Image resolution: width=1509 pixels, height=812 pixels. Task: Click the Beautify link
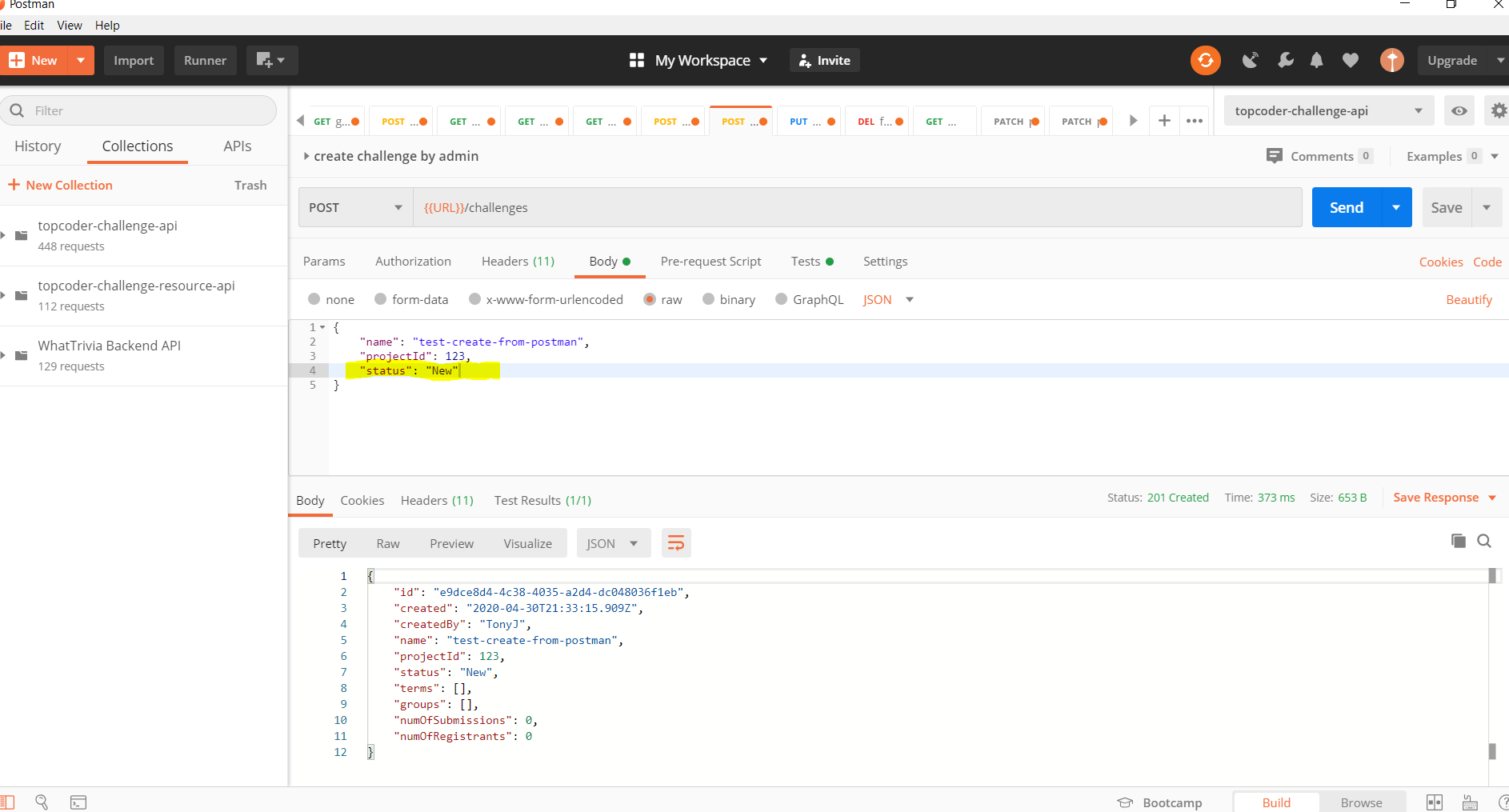click(1469, 299)
